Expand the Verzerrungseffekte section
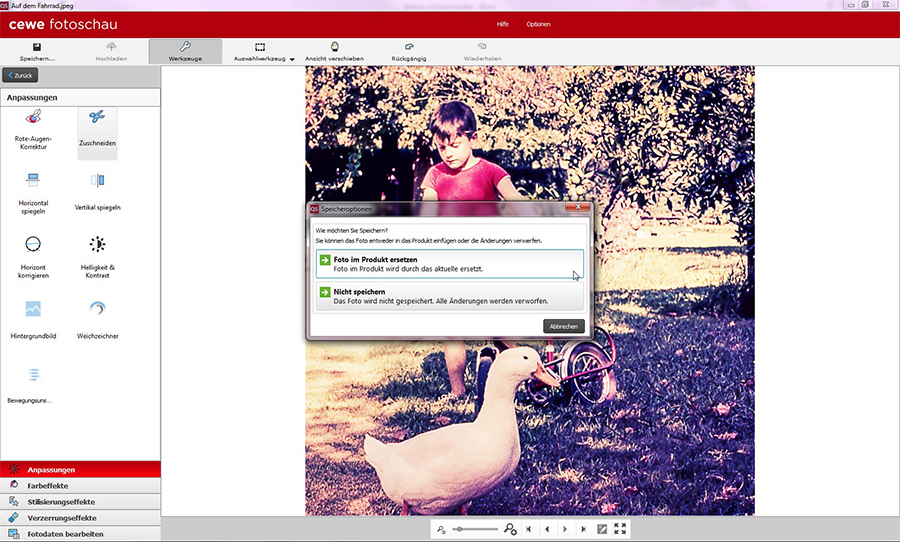900x542 pixels. point(61,518)
